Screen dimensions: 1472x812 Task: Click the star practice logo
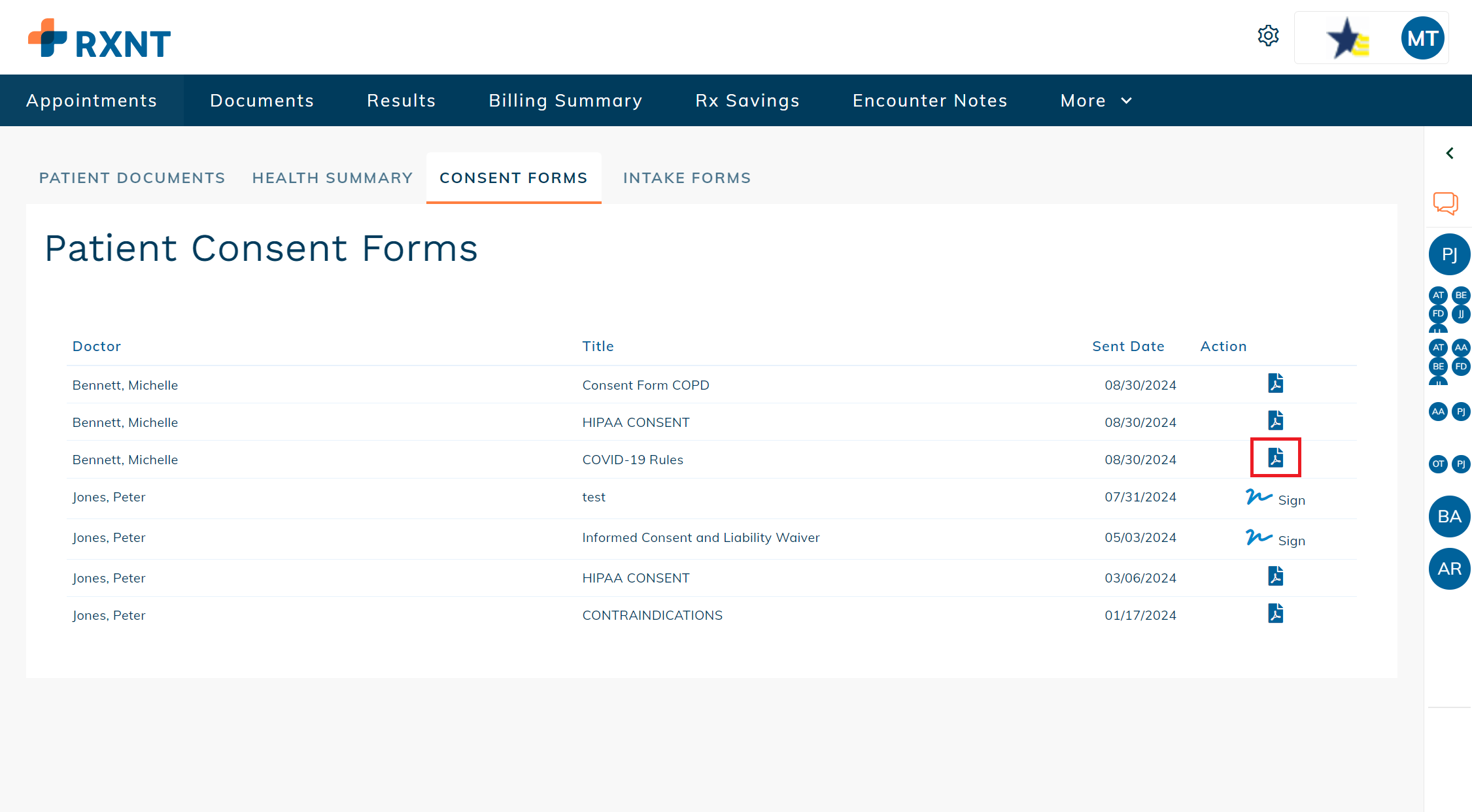1347,38
